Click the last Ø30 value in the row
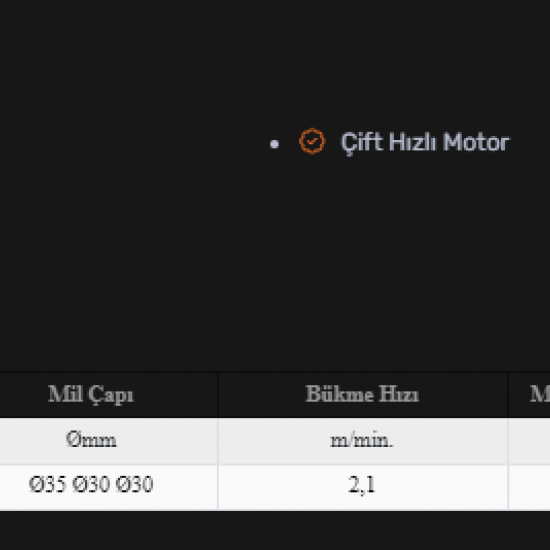Screen dimensions: 550x550 134,484
